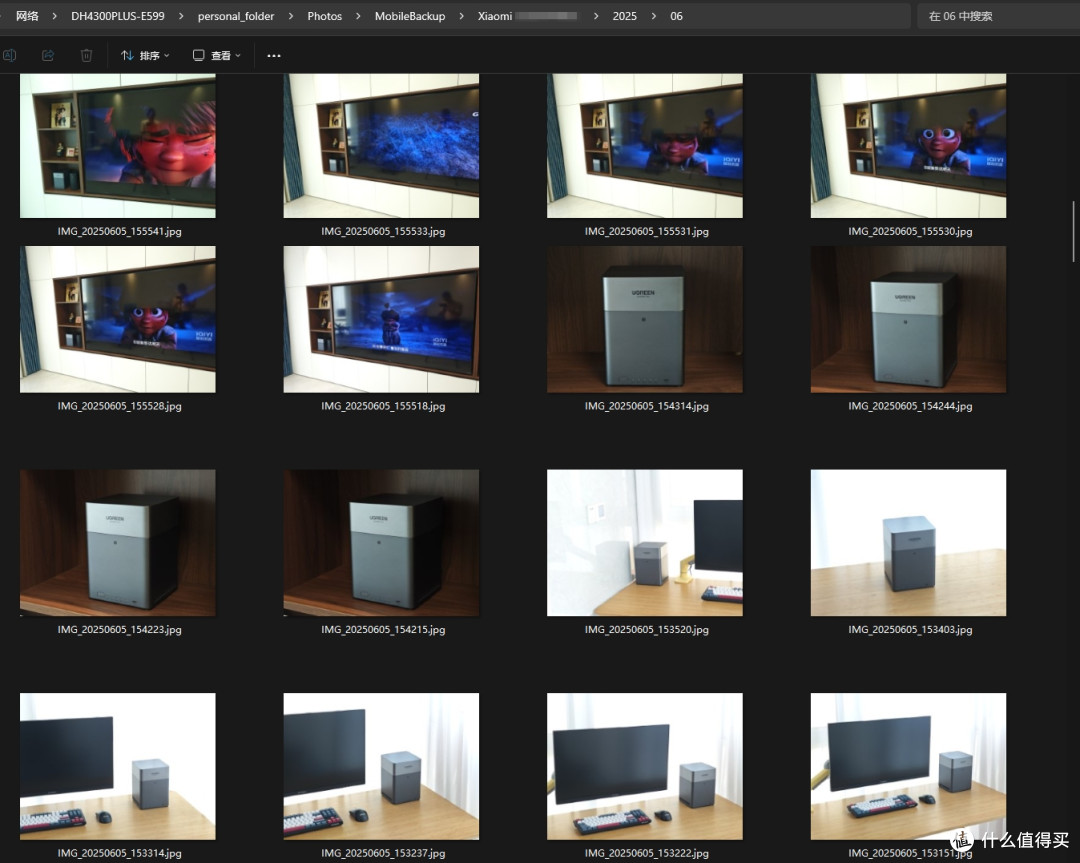The height and width of the screenshot is (863, 1080).
Task: Open the 排序 sort dropdown
Action: click(145, 55)
